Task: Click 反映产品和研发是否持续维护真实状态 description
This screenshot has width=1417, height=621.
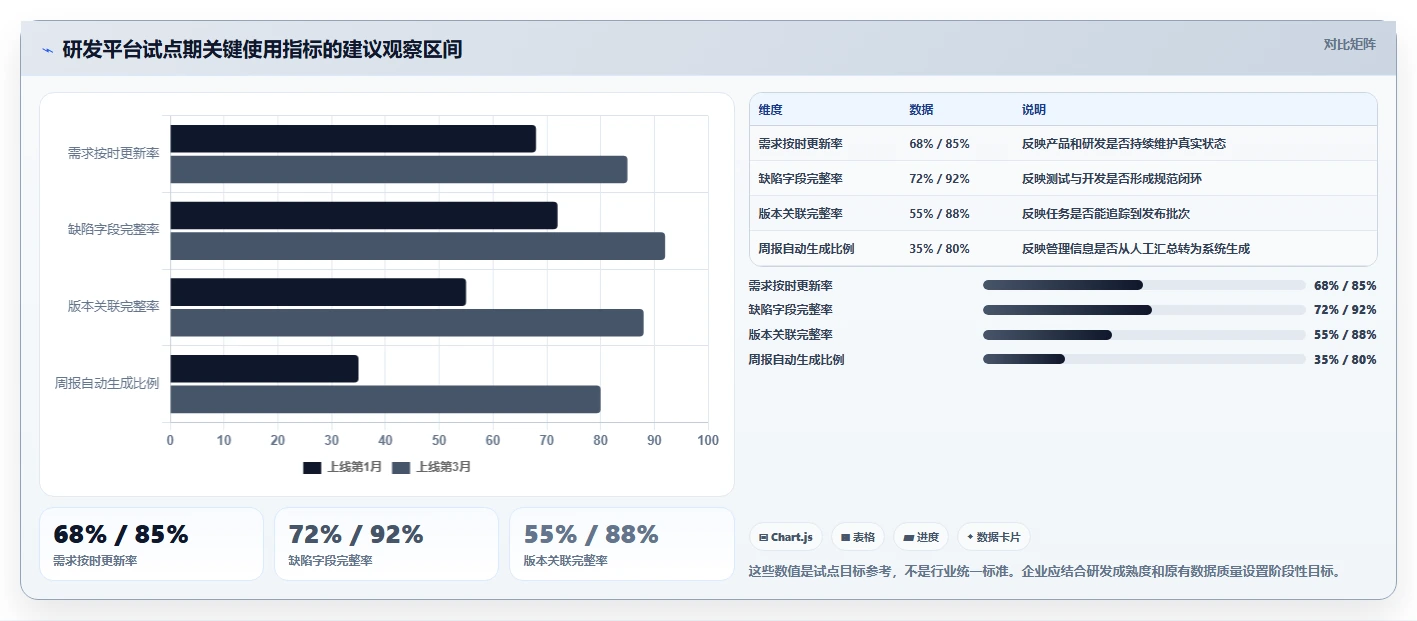Action: 1123,144
